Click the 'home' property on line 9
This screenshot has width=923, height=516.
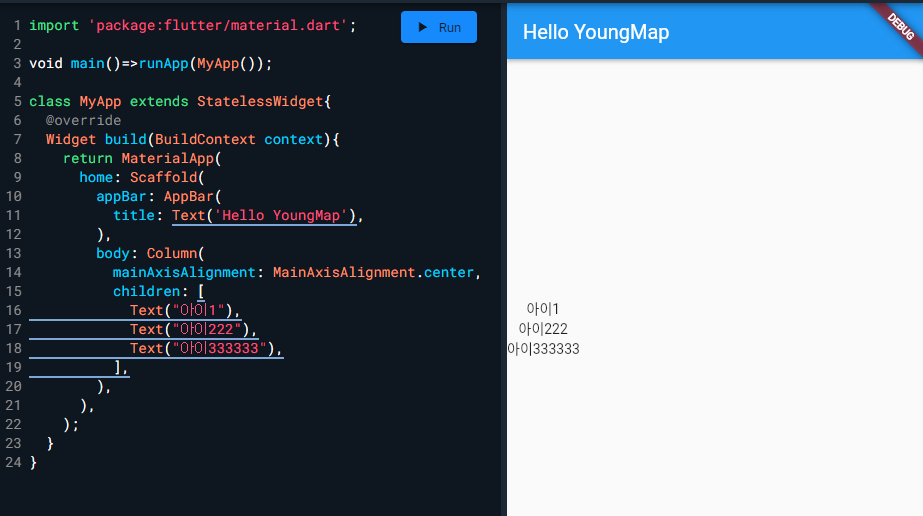pos(96,177)
